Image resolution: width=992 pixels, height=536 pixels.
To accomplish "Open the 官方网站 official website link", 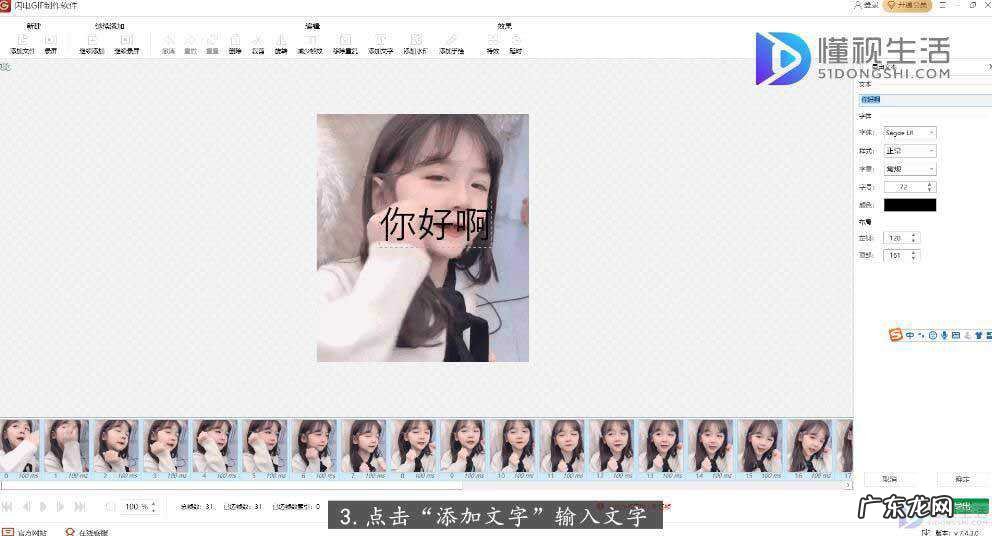I will 25,532.
